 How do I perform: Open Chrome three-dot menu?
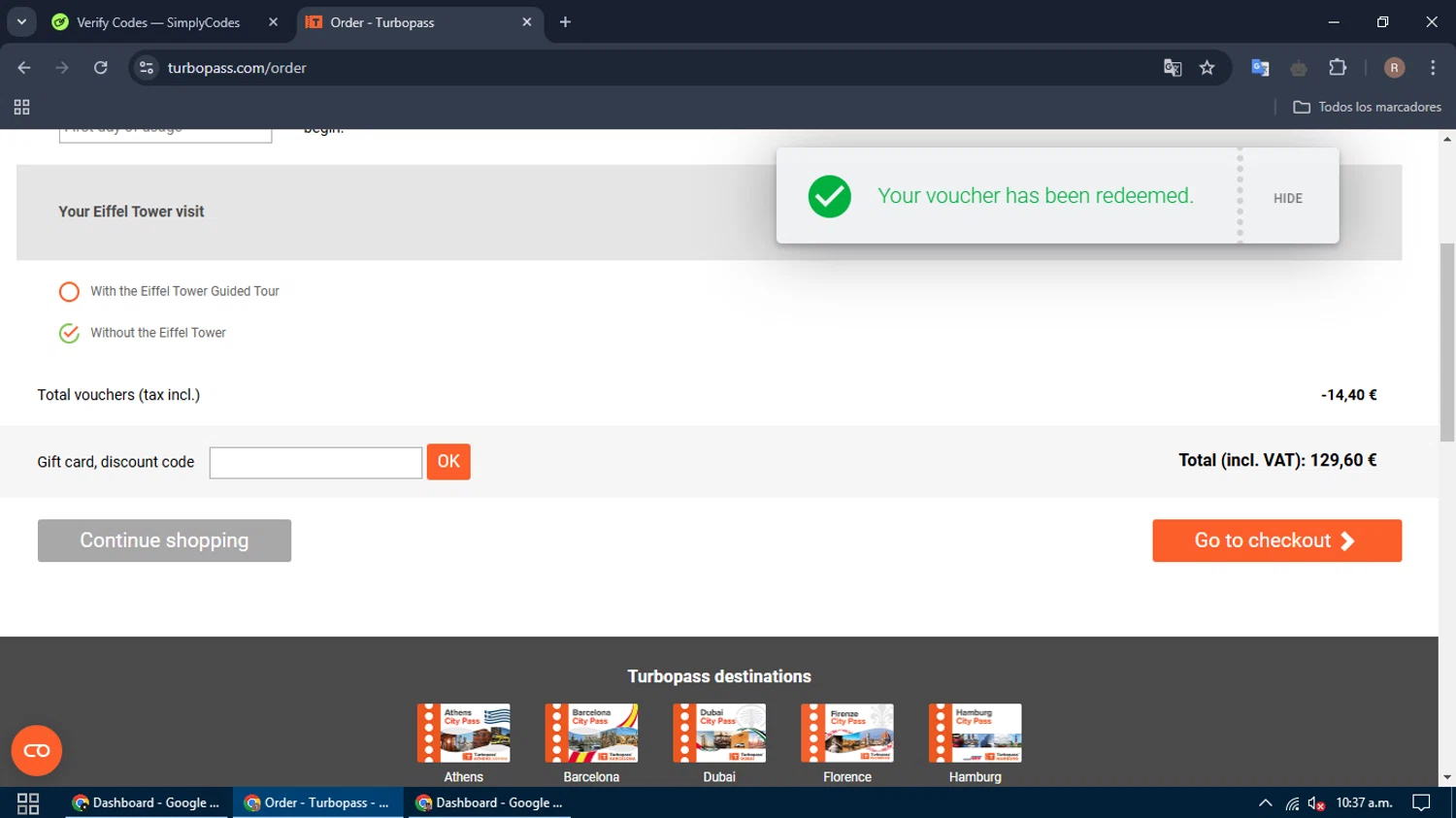click(x=1433, y=68)
